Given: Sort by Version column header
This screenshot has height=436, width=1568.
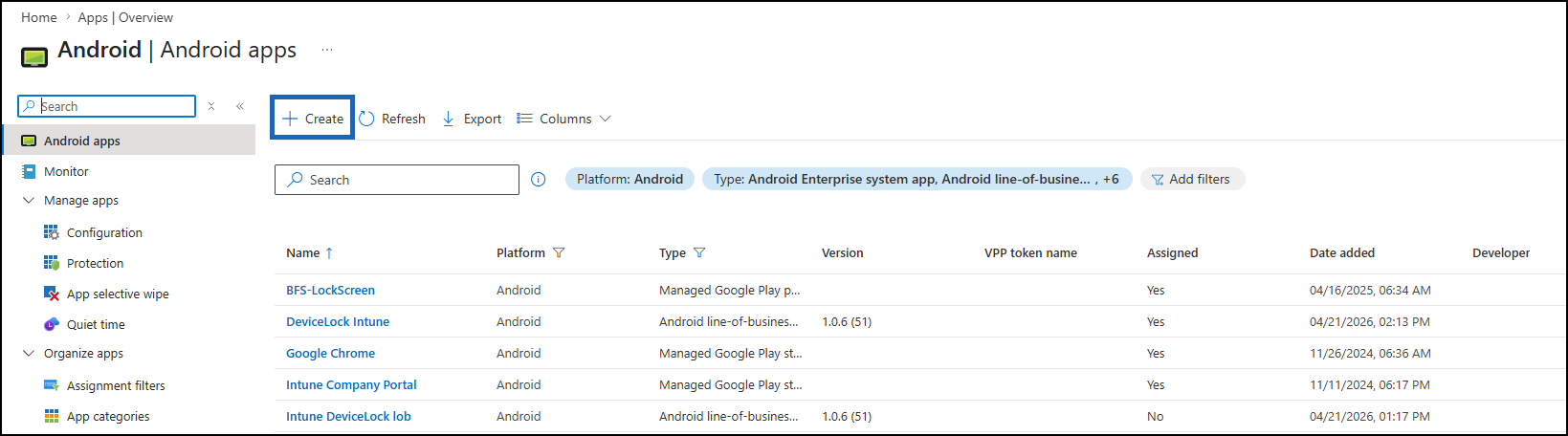Looking at the screenshot, I should click(842, 252).
